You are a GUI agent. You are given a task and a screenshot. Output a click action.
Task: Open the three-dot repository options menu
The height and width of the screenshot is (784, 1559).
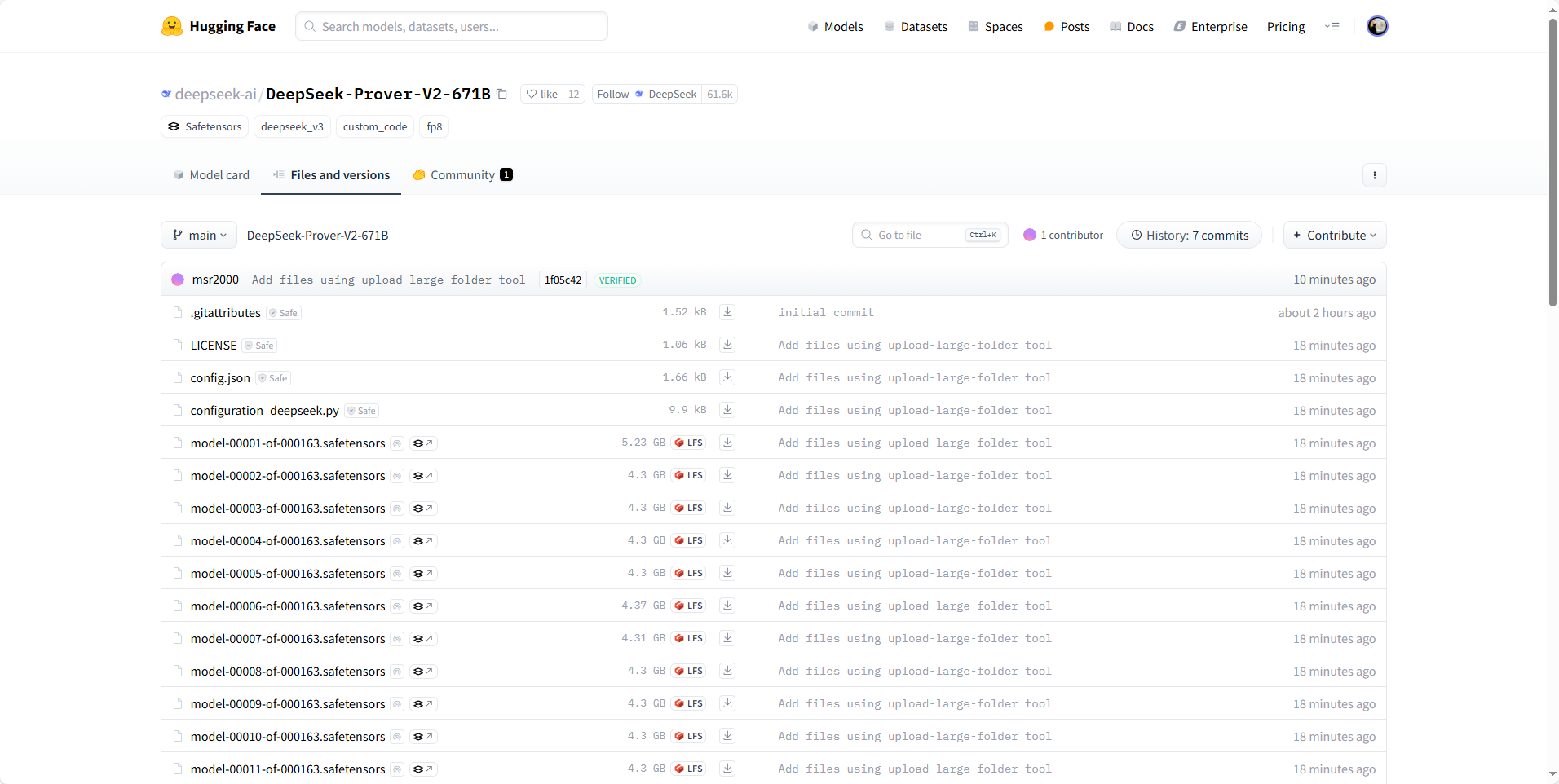1374,175
